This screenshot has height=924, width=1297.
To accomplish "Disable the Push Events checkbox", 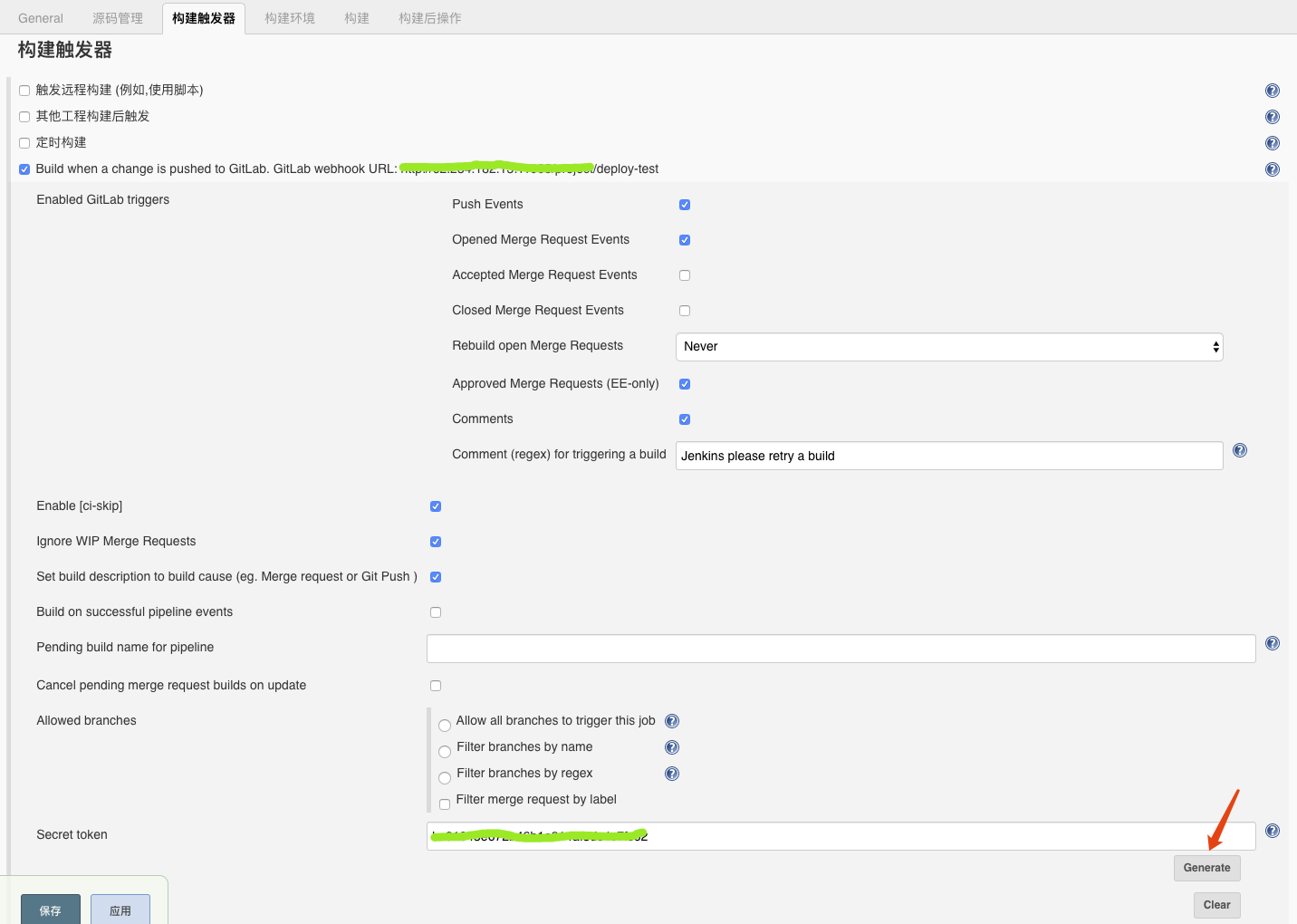I will coord(685,205).
